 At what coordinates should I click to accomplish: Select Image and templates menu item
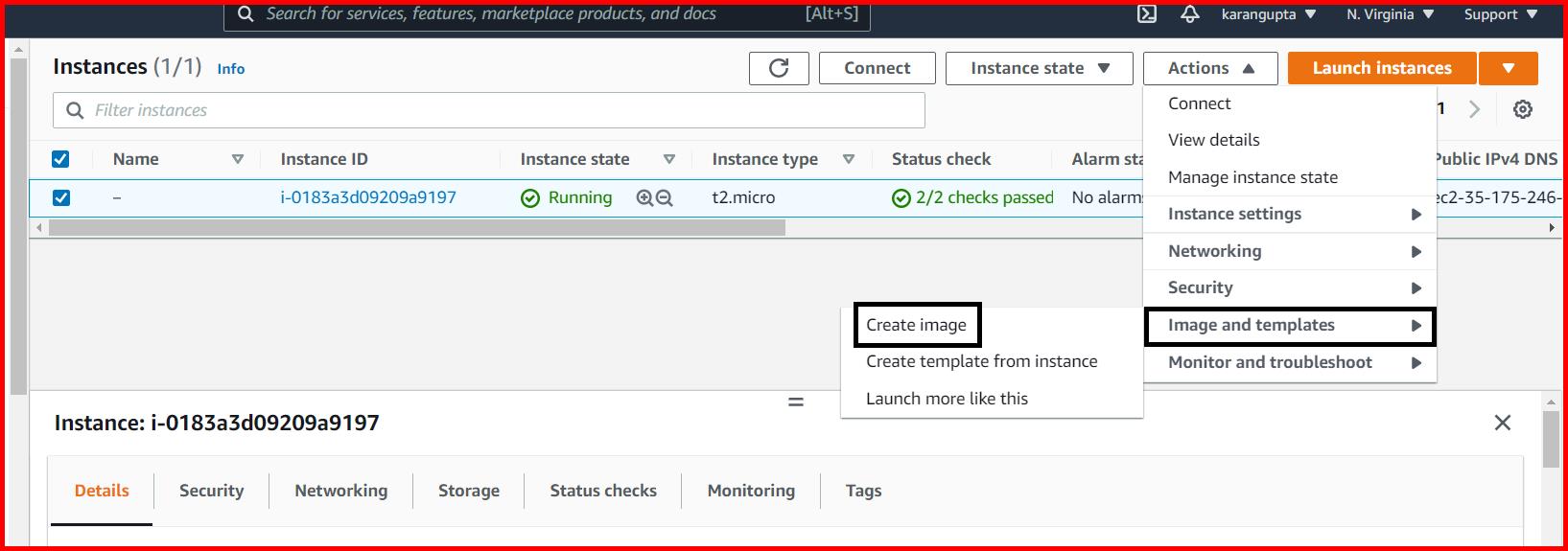coord(1290,325)
